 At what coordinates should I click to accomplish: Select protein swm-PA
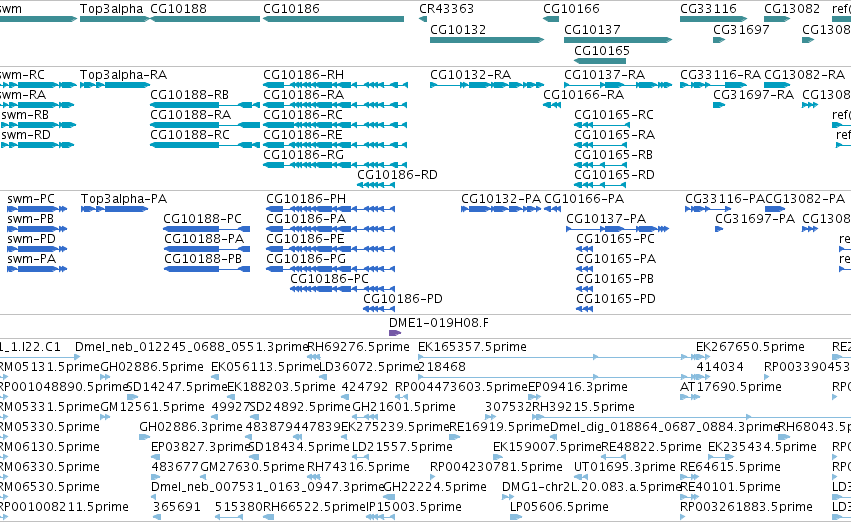pyautogui.click(x=37, y=269)
